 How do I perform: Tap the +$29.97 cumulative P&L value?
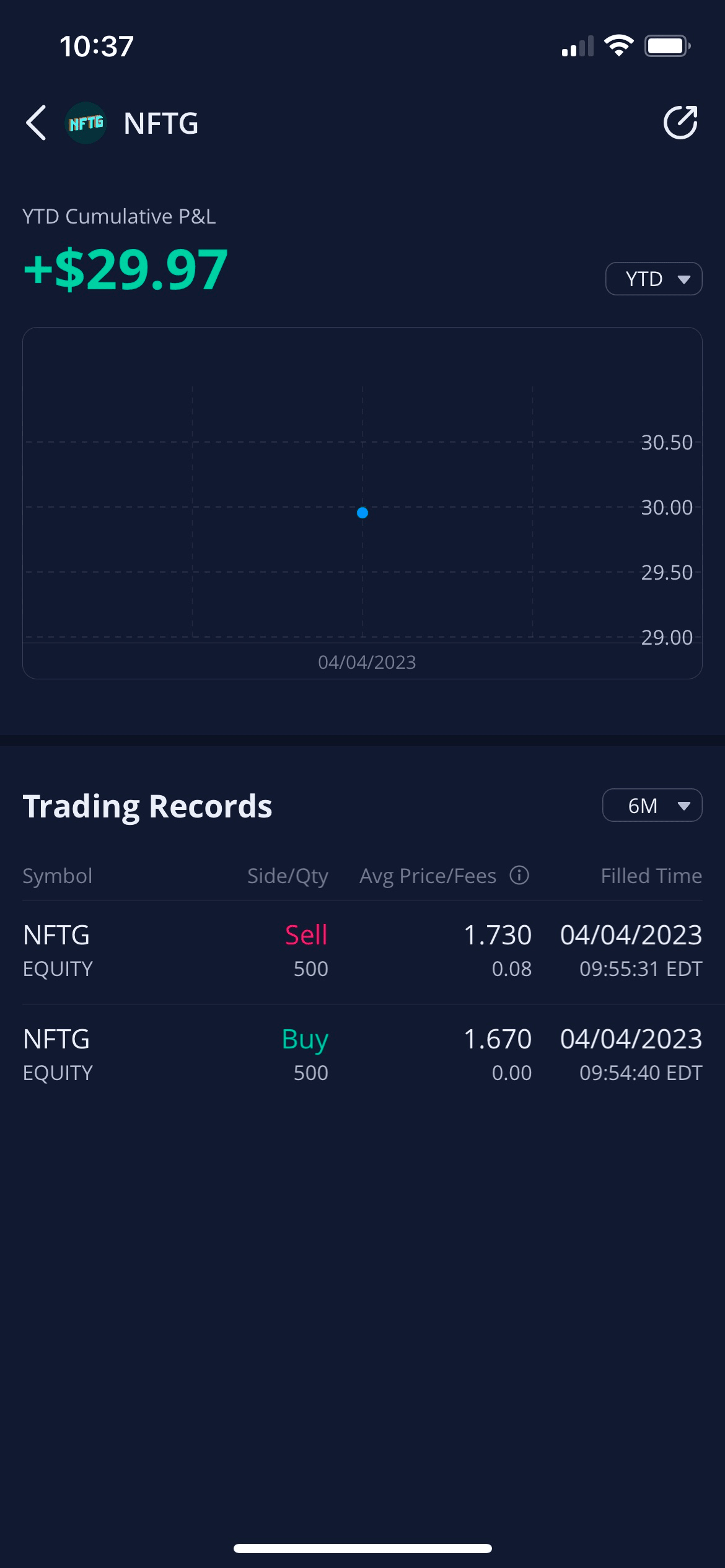[126, 269]
